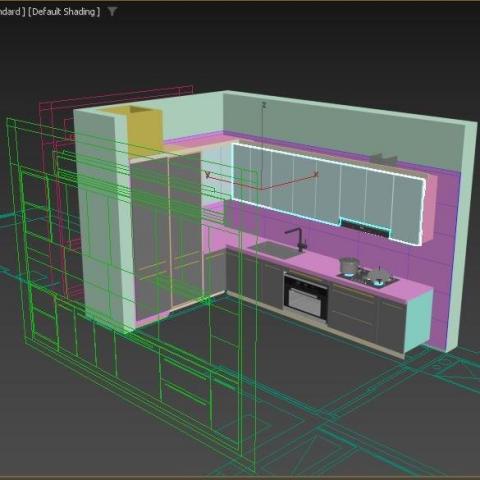
Task: Open the Default Shading viewport menu
Action: [64, 12]
